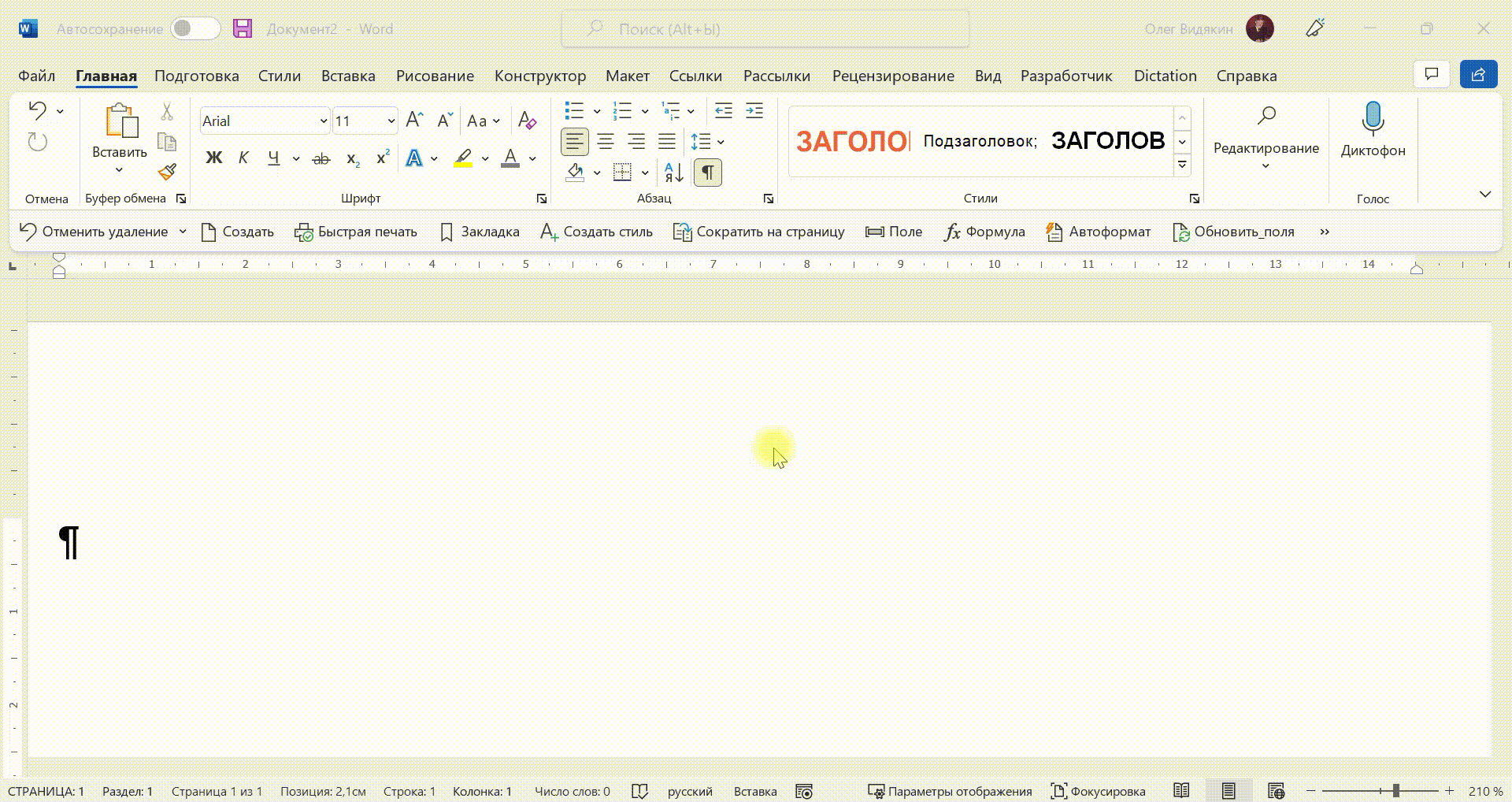Viewport: 1512px width, 802px height.
Task: Save the document with the diskette icon
Action: (243, 28)
